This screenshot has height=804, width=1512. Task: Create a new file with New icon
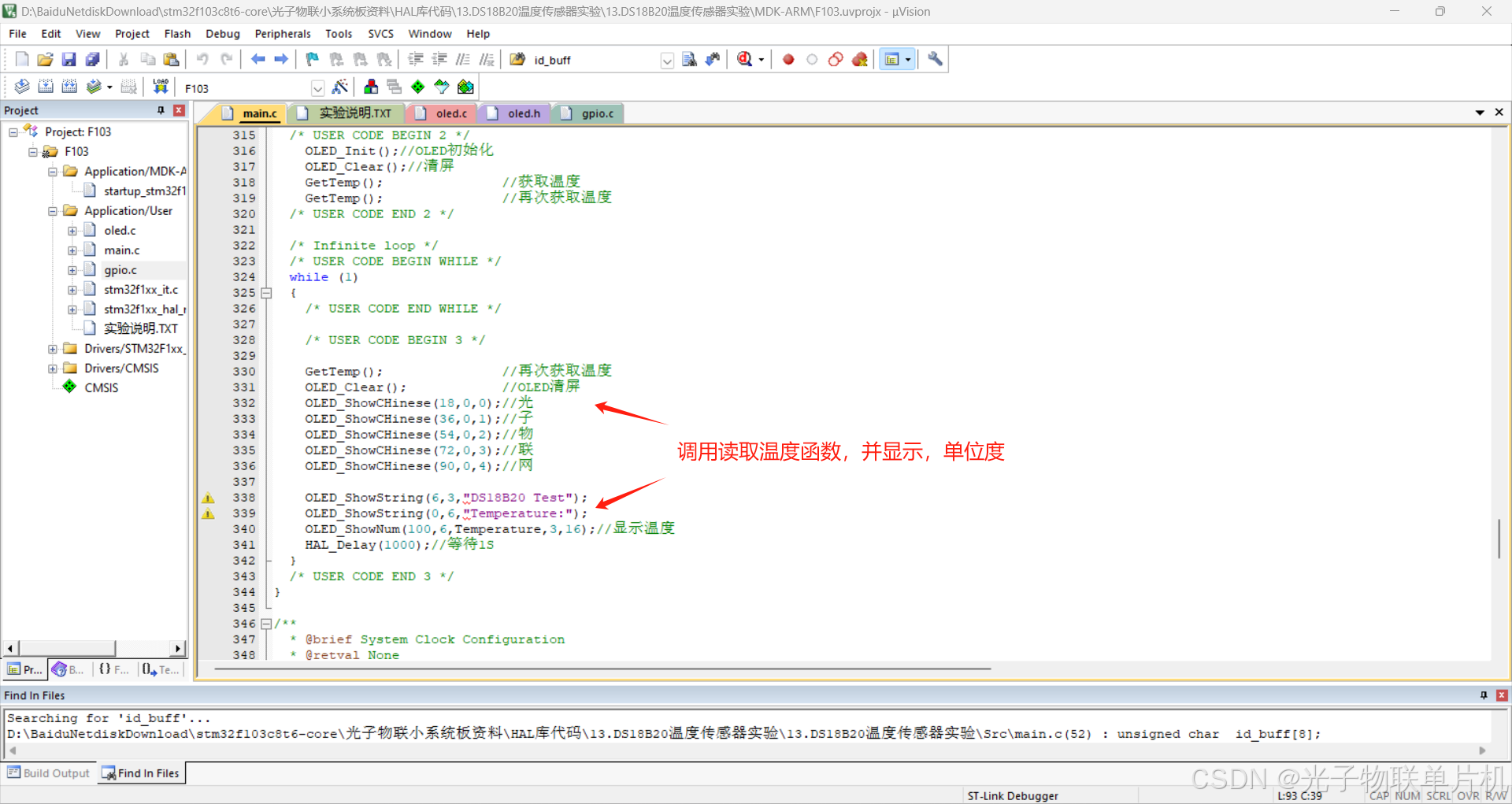pos(22,59)
